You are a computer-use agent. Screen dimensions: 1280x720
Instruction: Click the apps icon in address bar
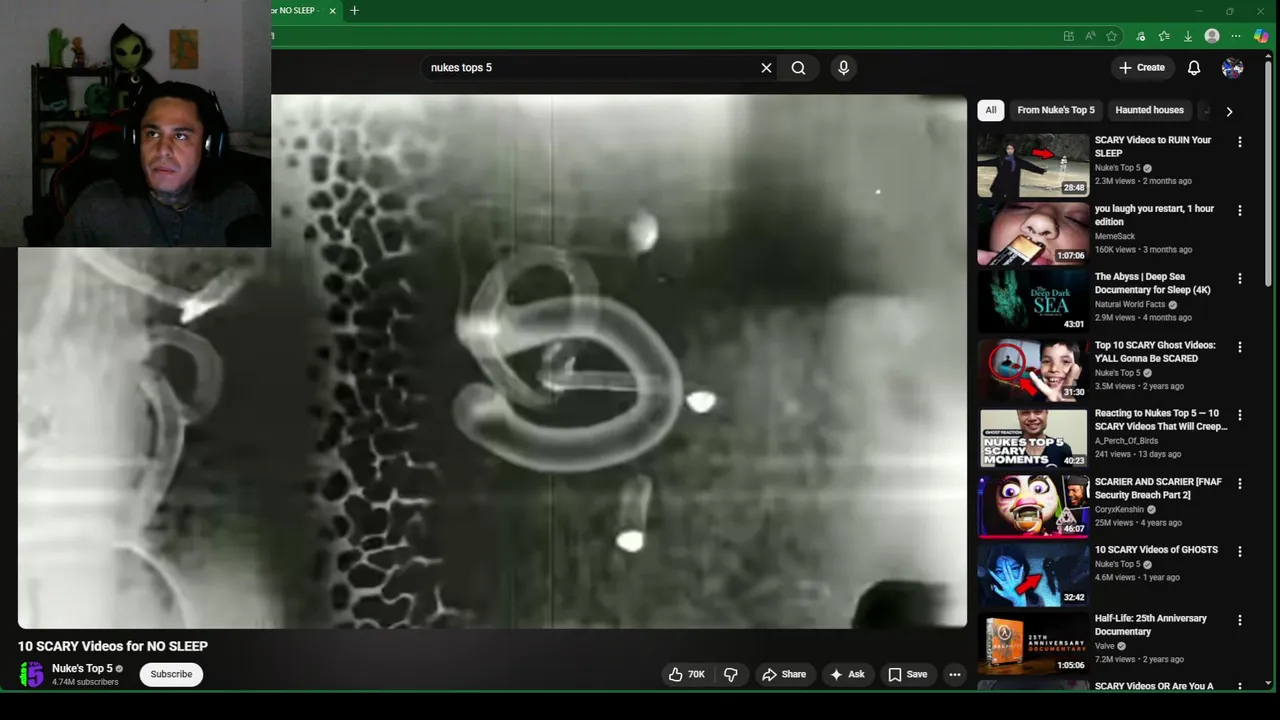(x=1068, y=36)
